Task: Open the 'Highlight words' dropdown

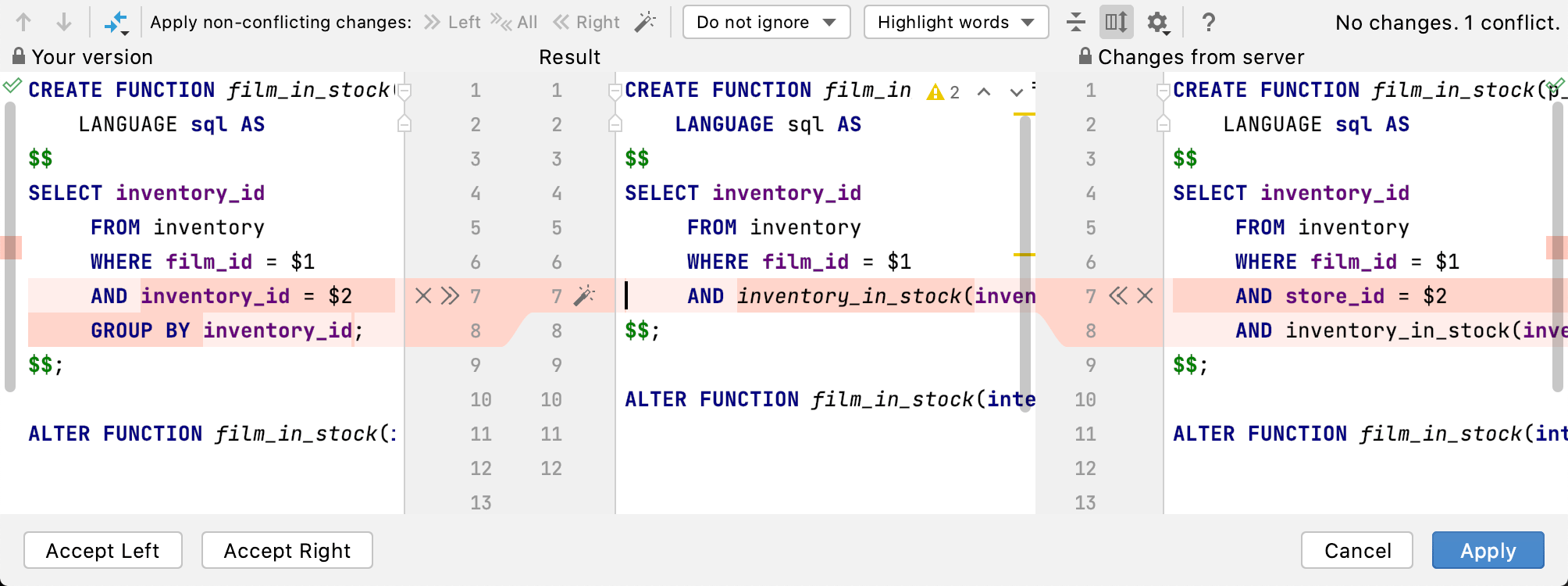Action: (956, 23)
